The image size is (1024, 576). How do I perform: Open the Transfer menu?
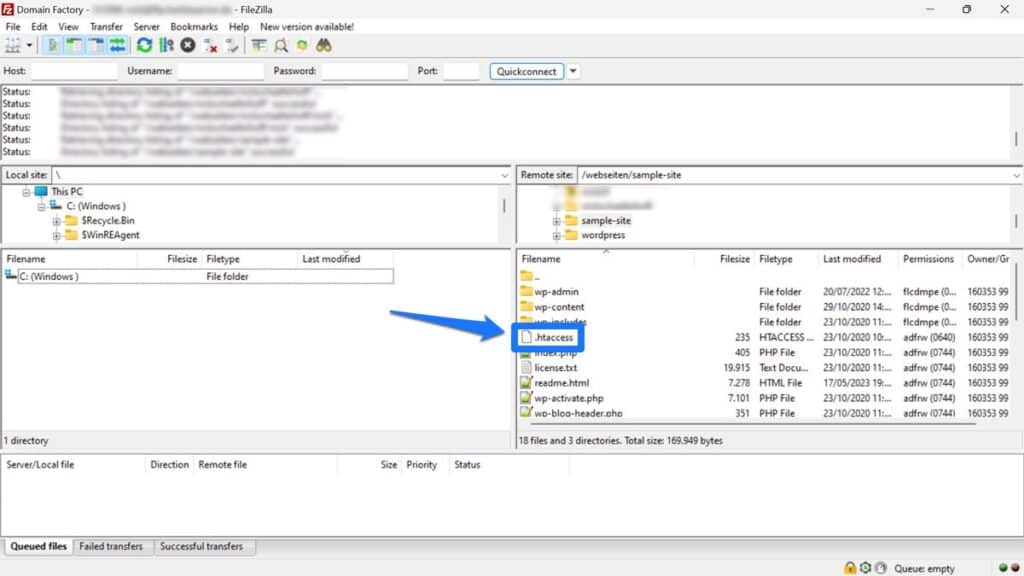[x=105, y=27]
